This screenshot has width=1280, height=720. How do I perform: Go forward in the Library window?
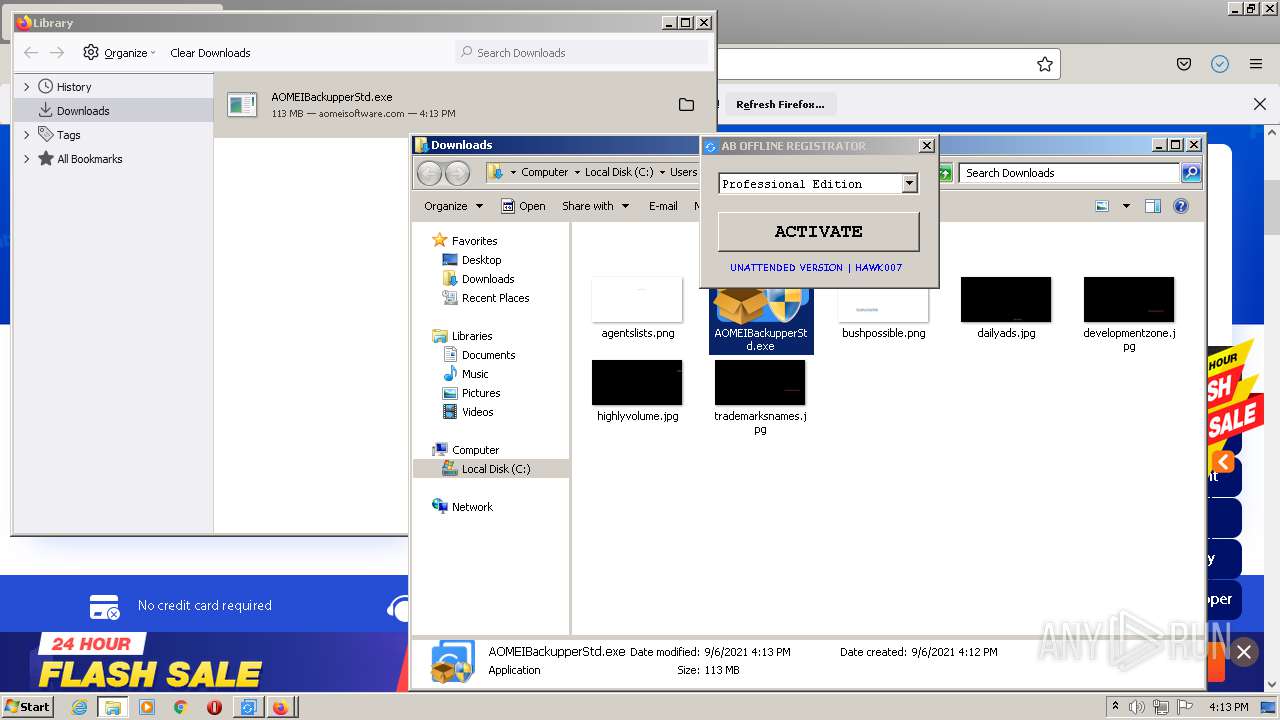[57, 53]
